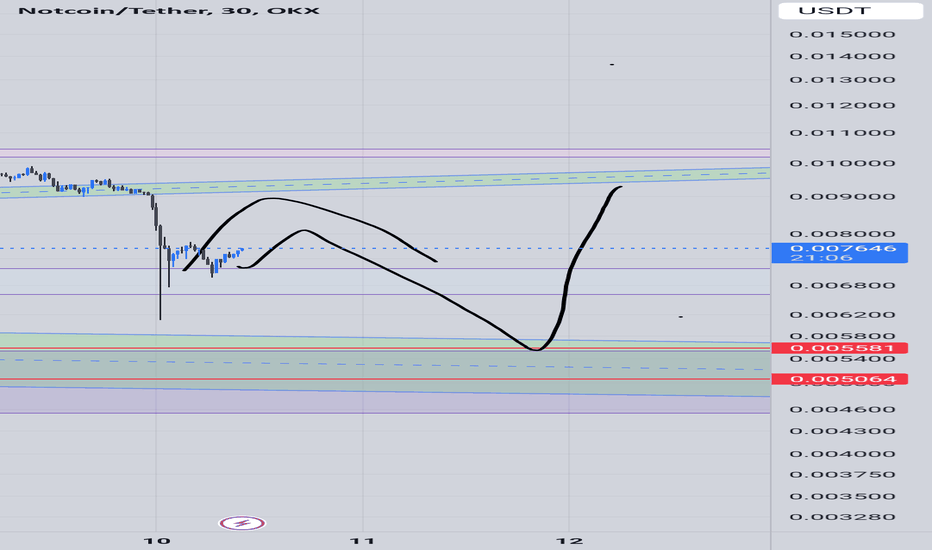Viewport: 932px width, 550px height.
Task: Click date label 10 on time axis
Action: tap(157, 540)
